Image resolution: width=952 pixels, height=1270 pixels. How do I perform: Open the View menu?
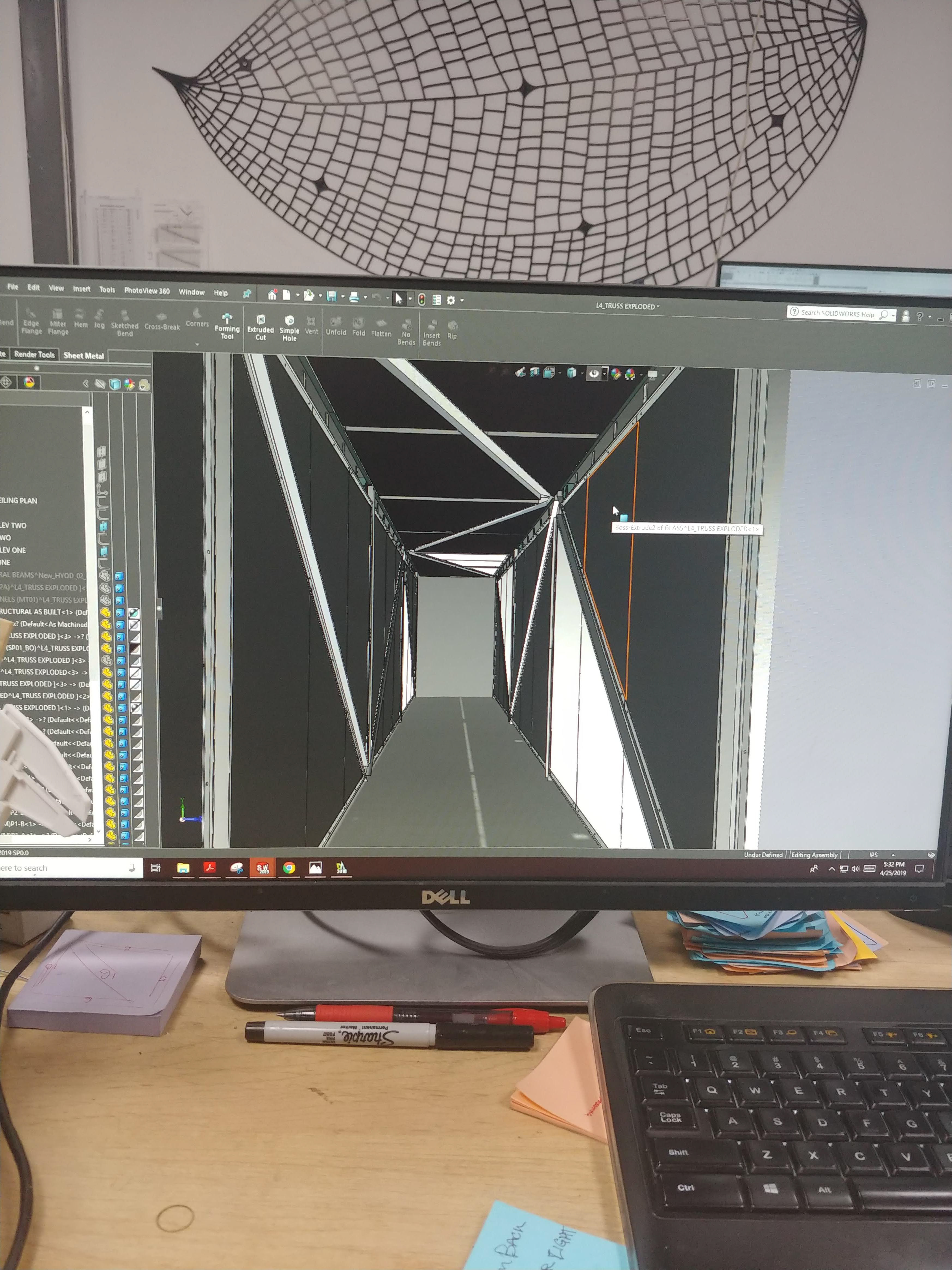(x=56, y=288)
